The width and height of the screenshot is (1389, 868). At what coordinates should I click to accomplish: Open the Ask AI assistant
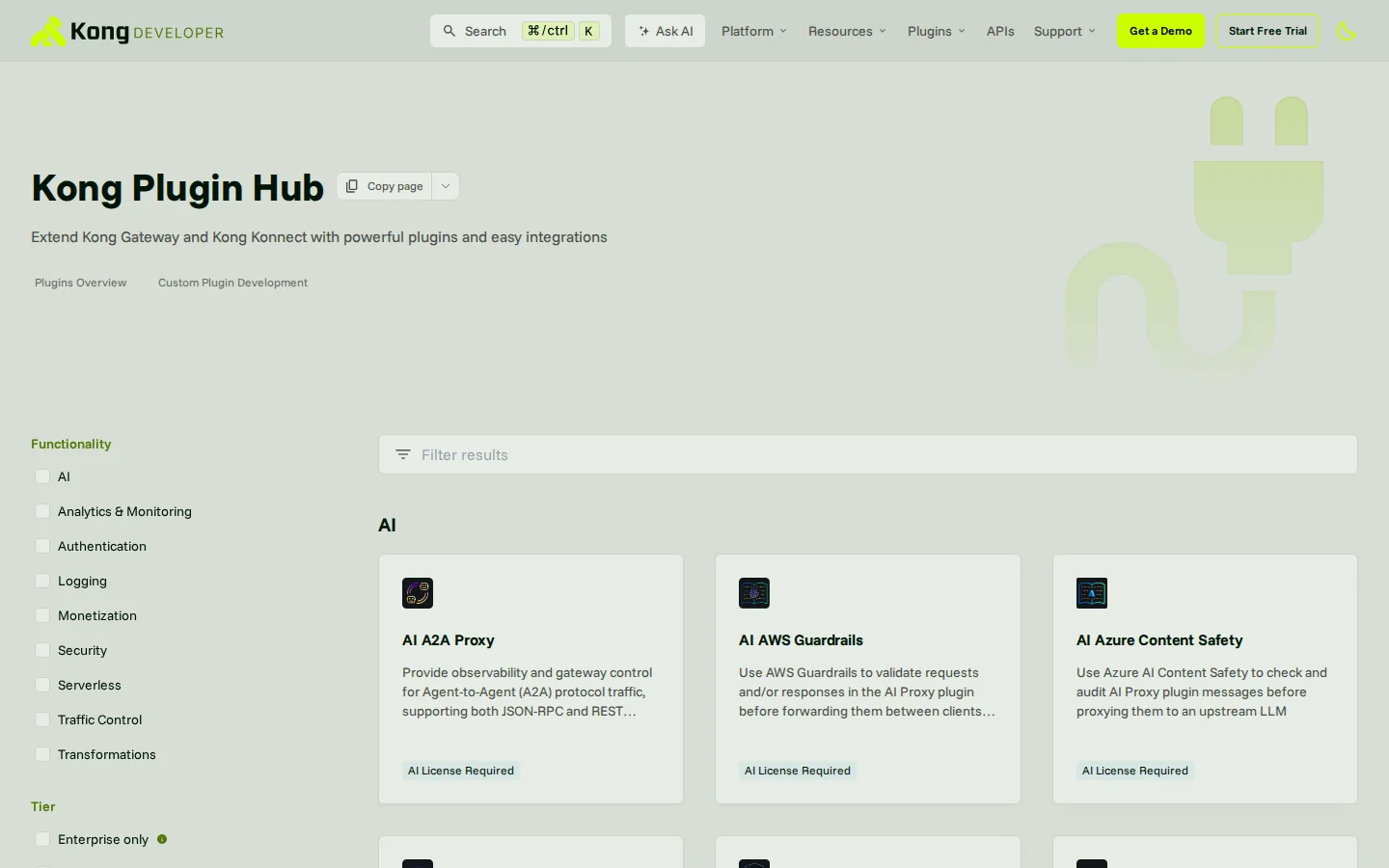coord(666,31)
